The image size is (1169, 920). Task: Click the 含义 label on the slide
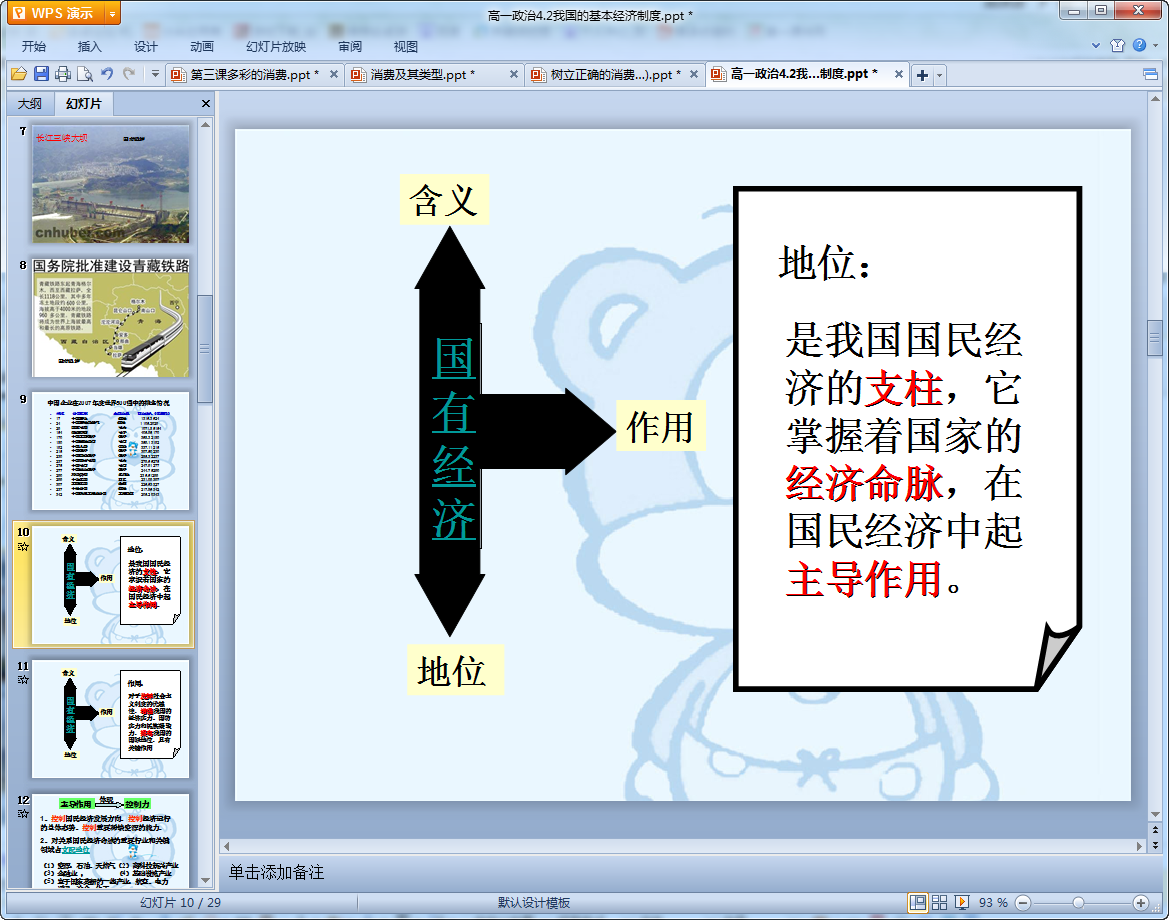click(x=444, y=200)
